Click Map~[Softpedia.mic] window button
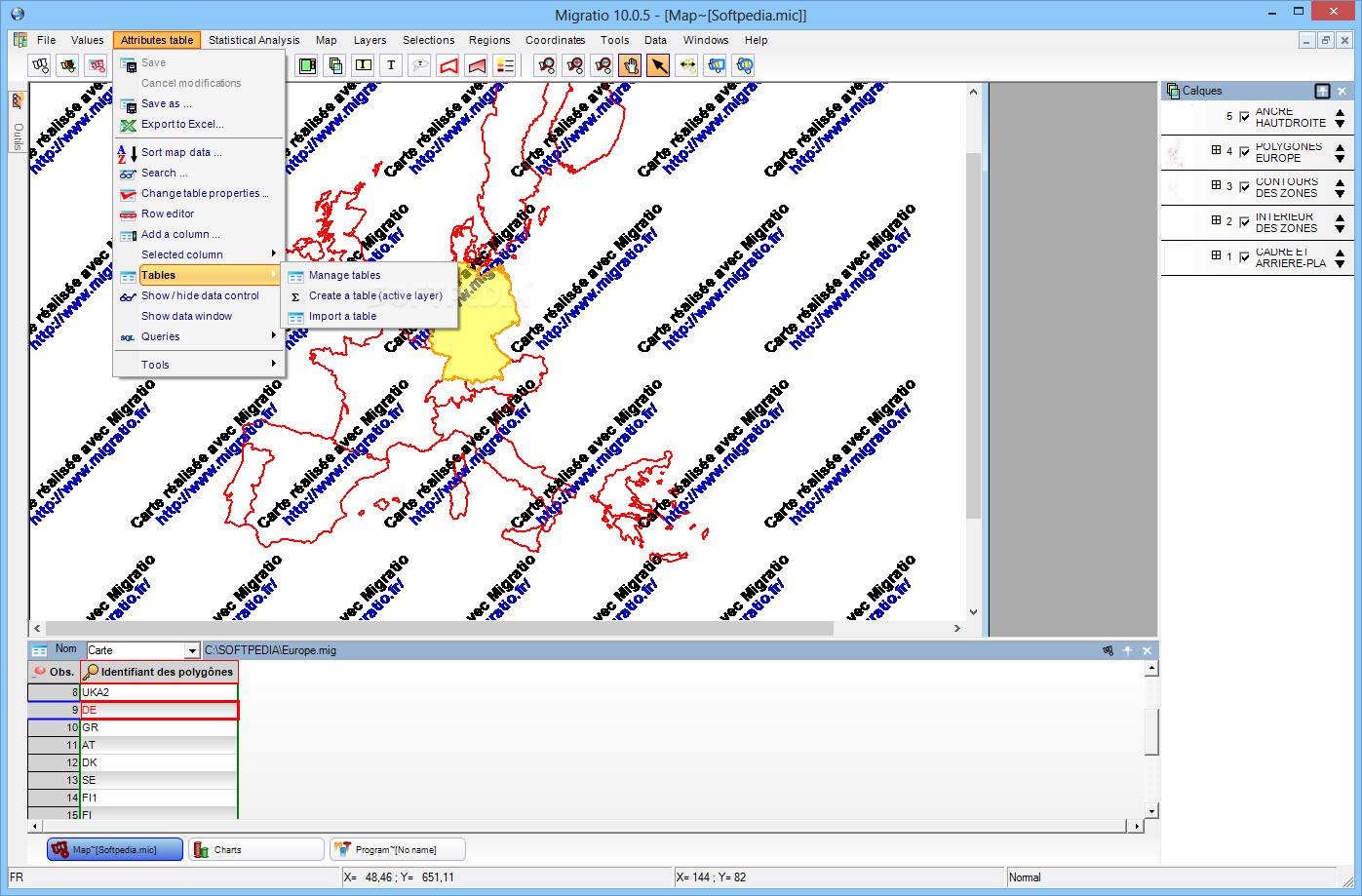 pos(115,849)
